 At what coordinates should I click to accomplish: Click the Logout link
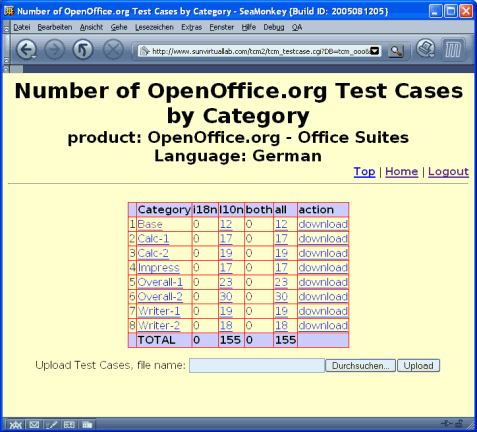point(448,171)
